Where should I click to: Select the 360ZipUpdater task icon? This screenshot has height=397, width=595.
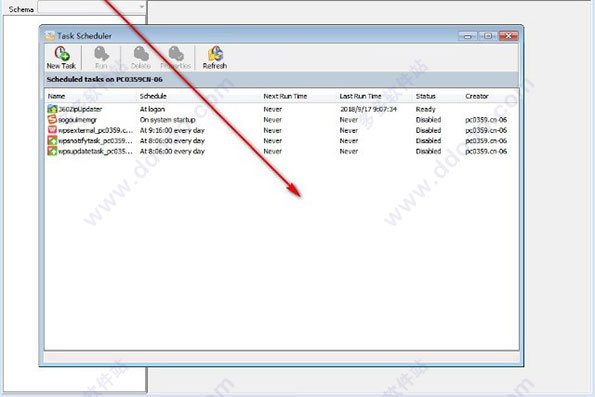tap(52, 109)
